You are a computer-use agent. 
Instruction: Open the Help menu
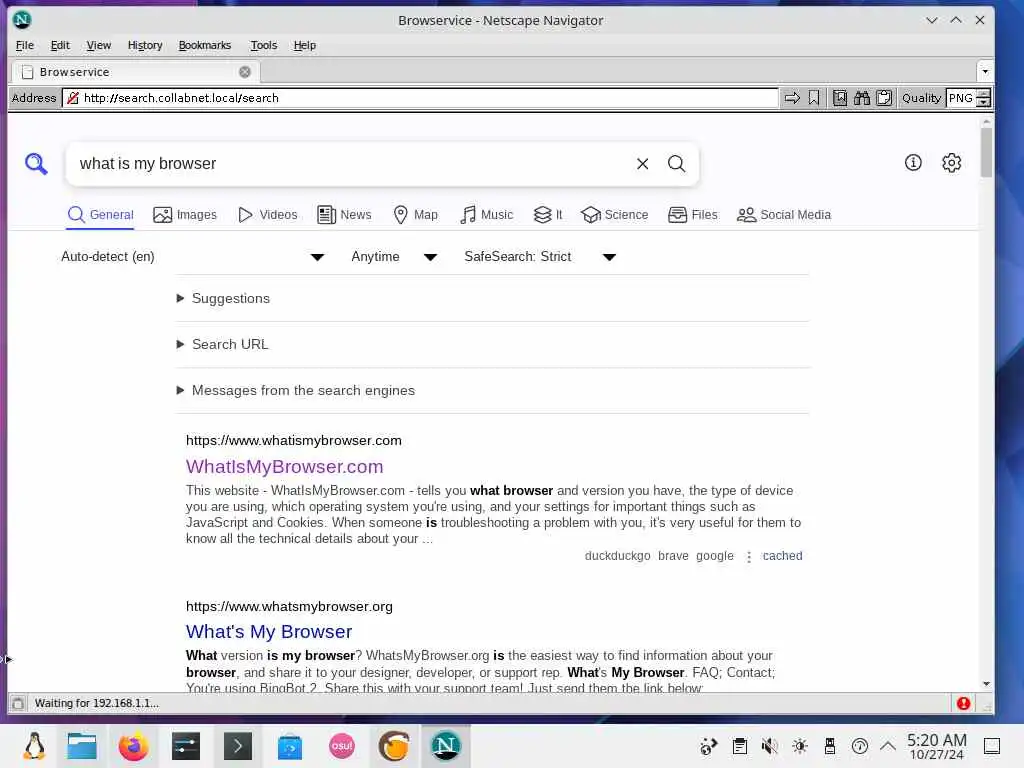click(304, 45)
